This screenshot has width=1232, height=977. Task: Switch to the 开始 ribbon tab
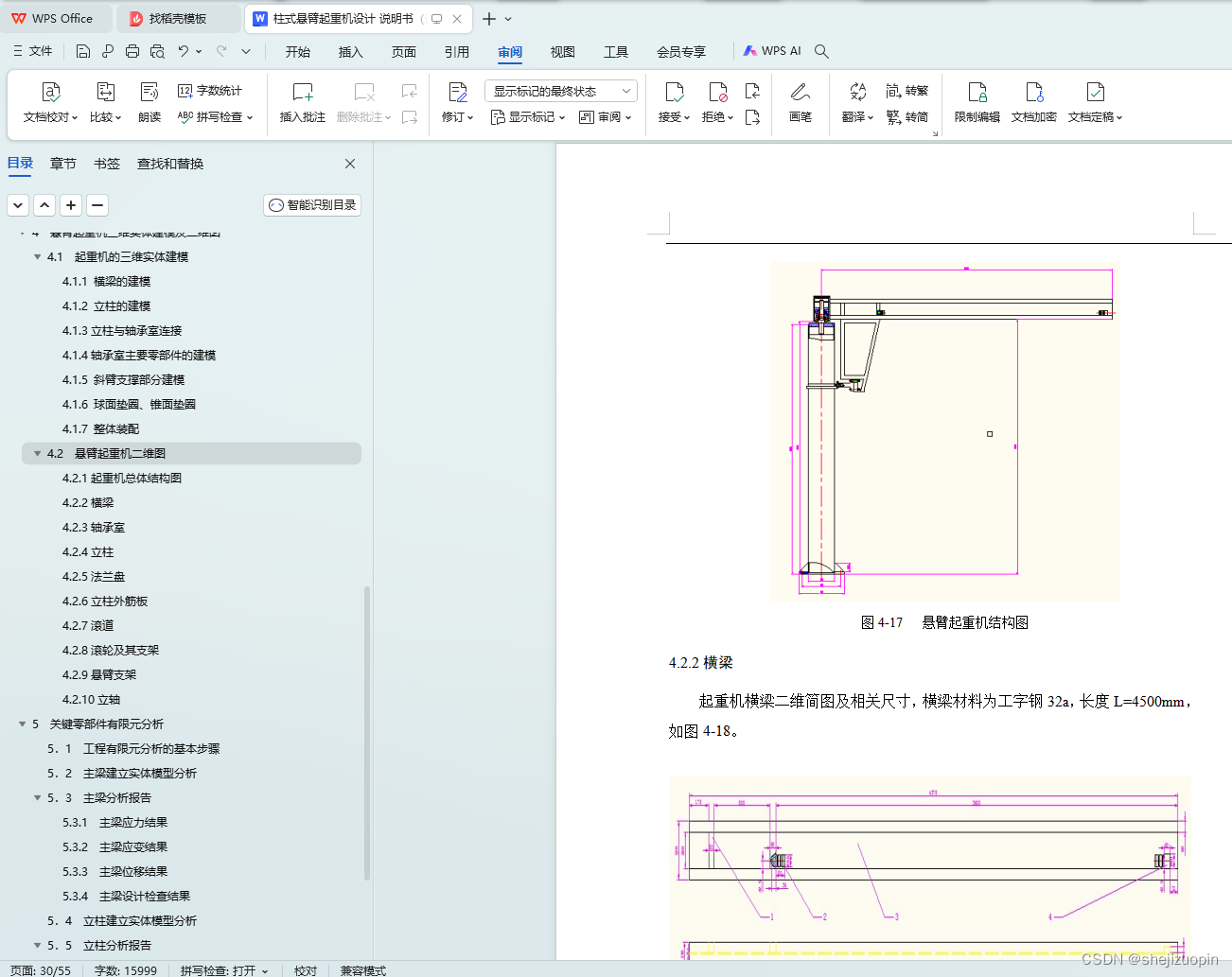click(x=298, y=52)
